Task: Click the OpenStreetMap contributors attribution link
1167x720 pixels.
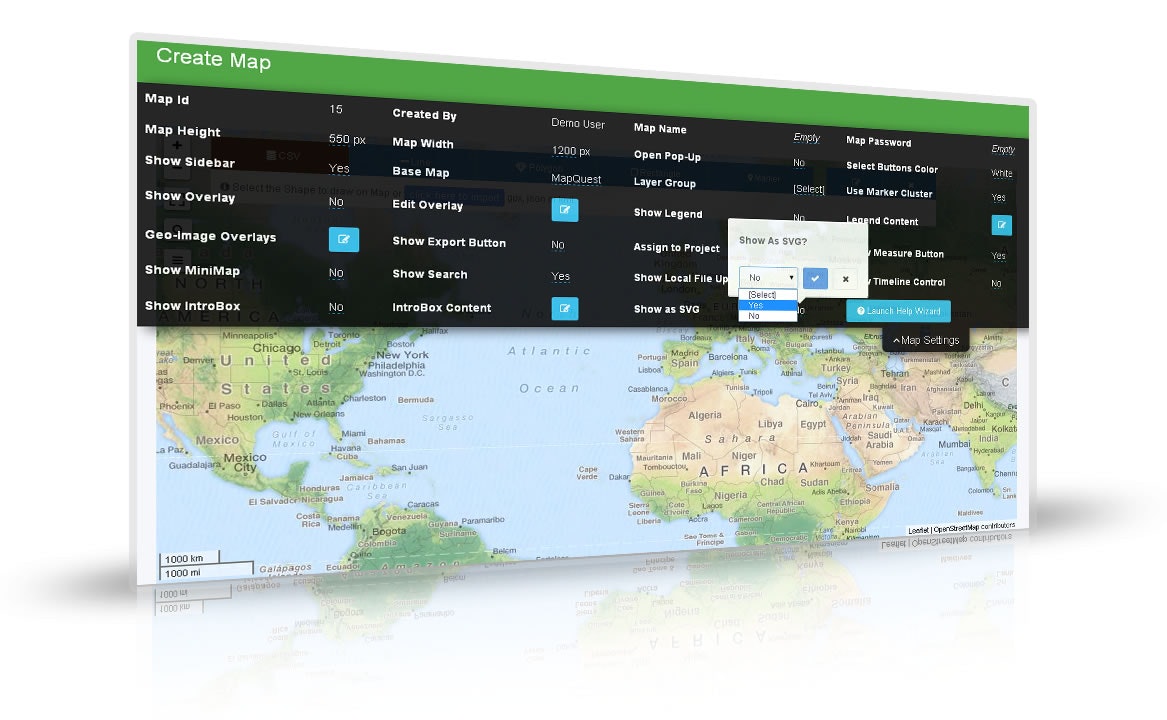Action: pyautogui.click(x=975, y=525)
